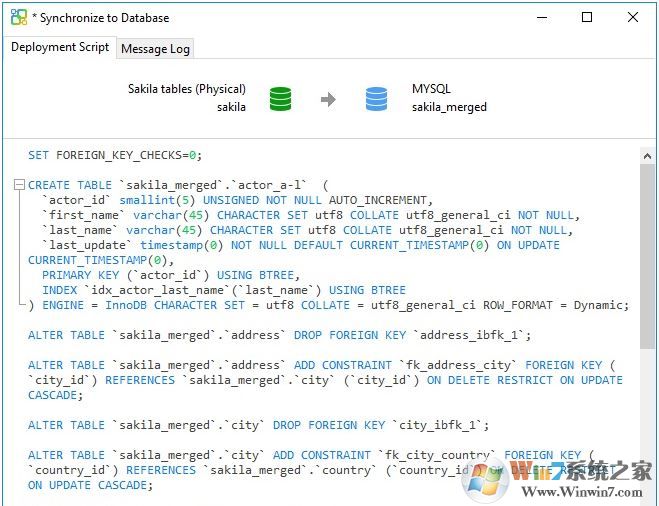Close the Synchronize to Database window
The width and height of the screenshot is (659, 506).
(x=633, y=17)
